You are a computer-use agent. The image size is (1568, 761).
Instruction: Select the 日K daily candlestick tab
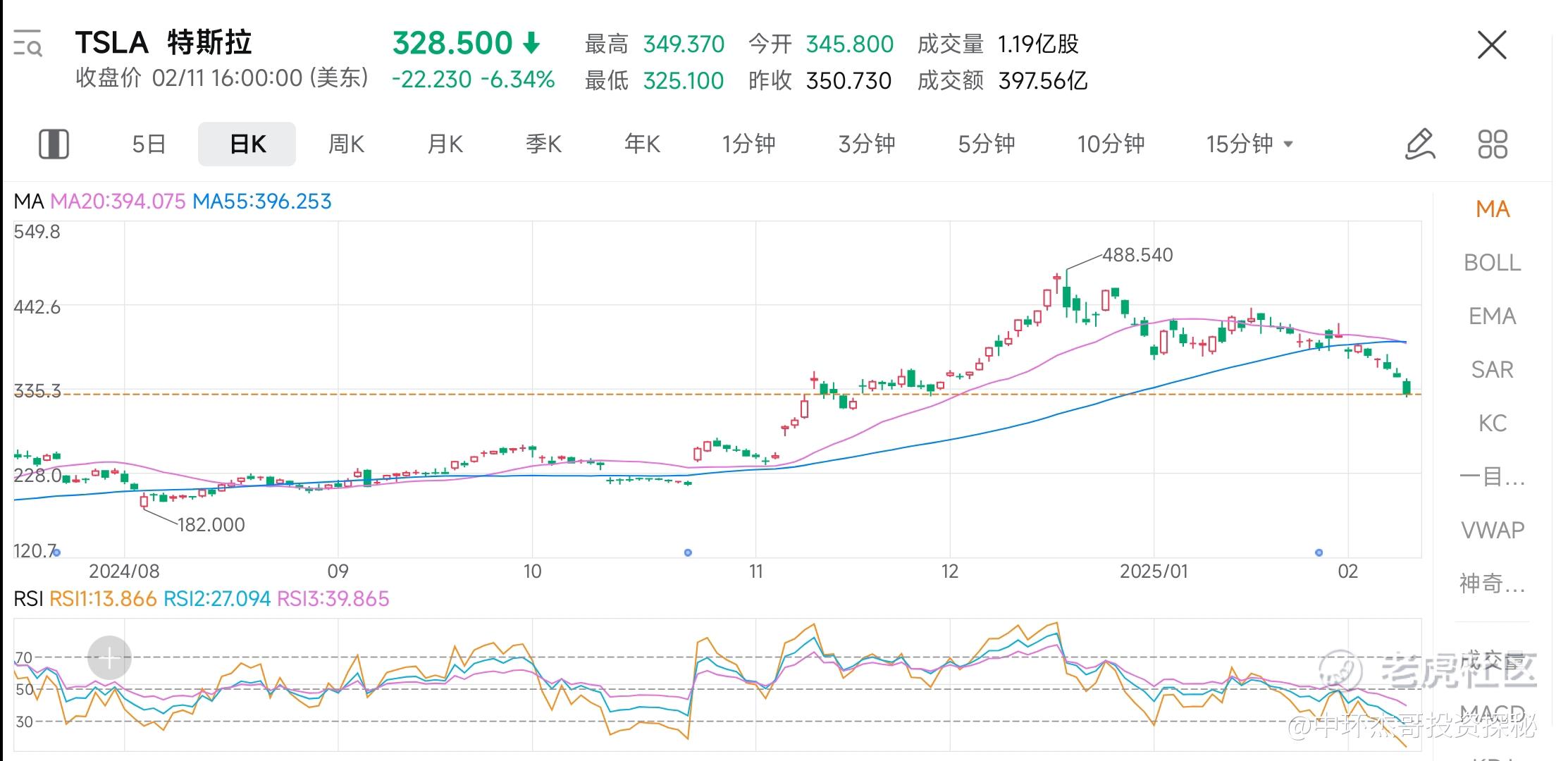(x=247, y=144)
